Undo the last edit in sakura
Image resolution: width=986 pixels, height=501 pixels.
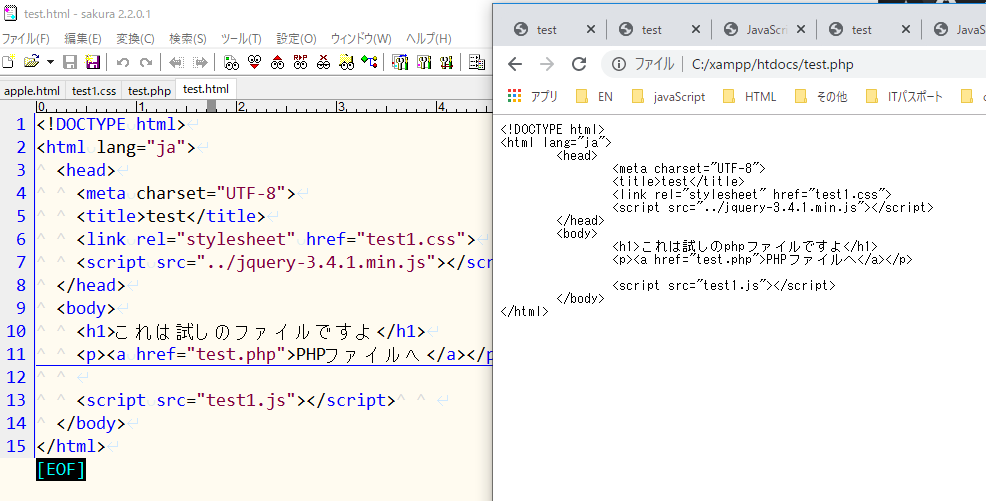coord(123,62)
